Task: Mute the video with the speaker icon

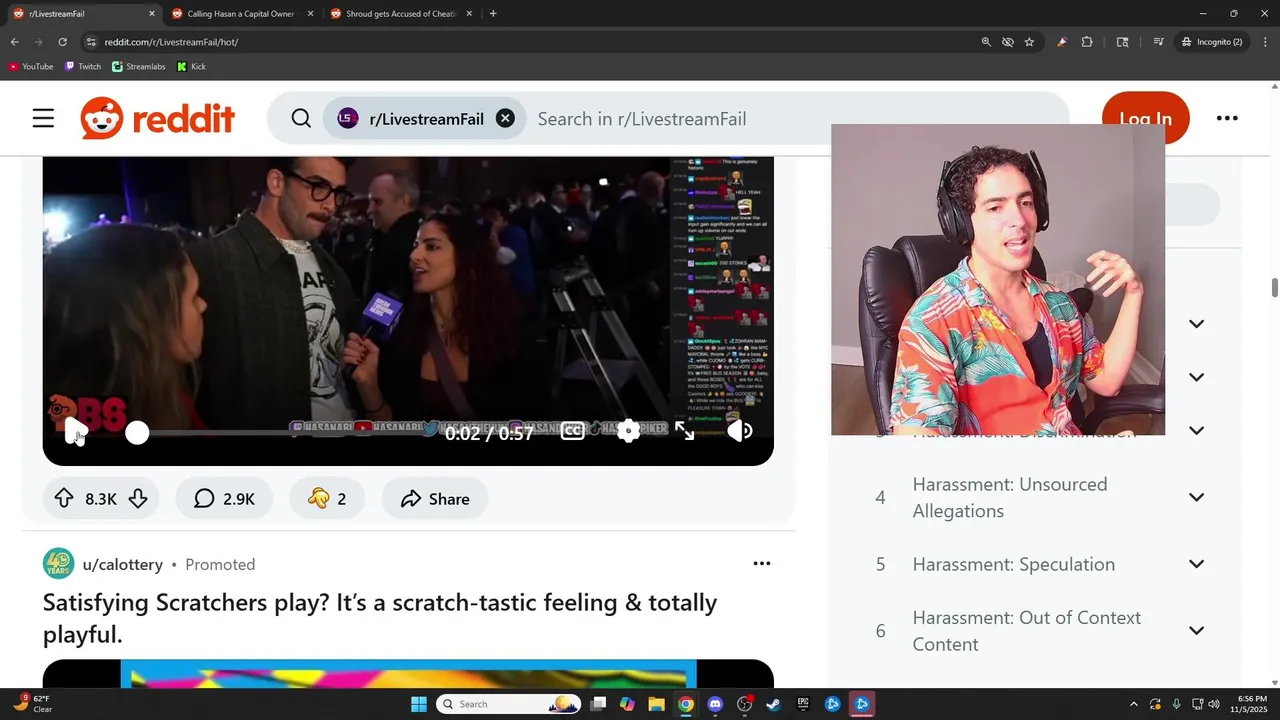Action: click(x=740, y=431)
